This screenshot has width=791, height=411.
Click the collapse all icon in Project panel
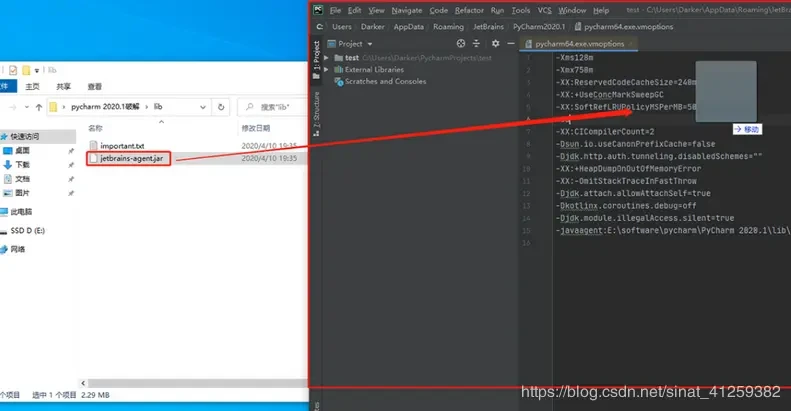[x=475, y=44]
